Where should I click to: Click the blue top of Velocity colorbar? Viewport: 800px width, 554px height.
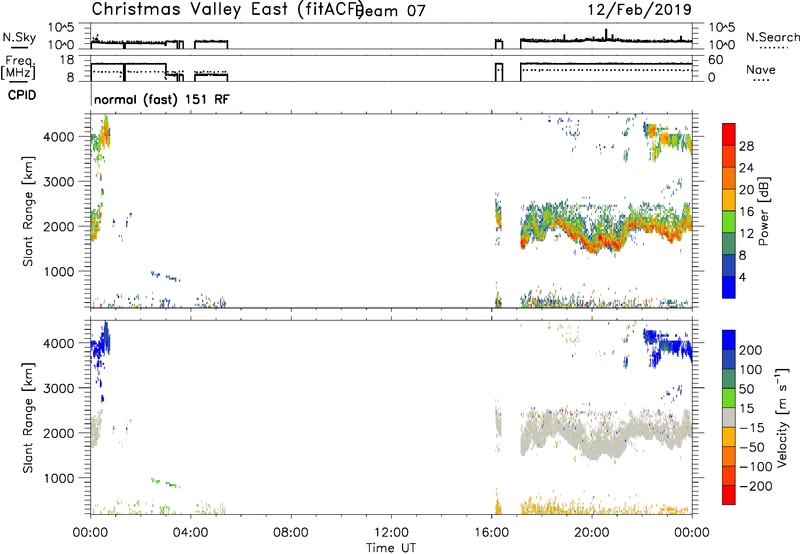pyautogui.click(x=729, y=340)
